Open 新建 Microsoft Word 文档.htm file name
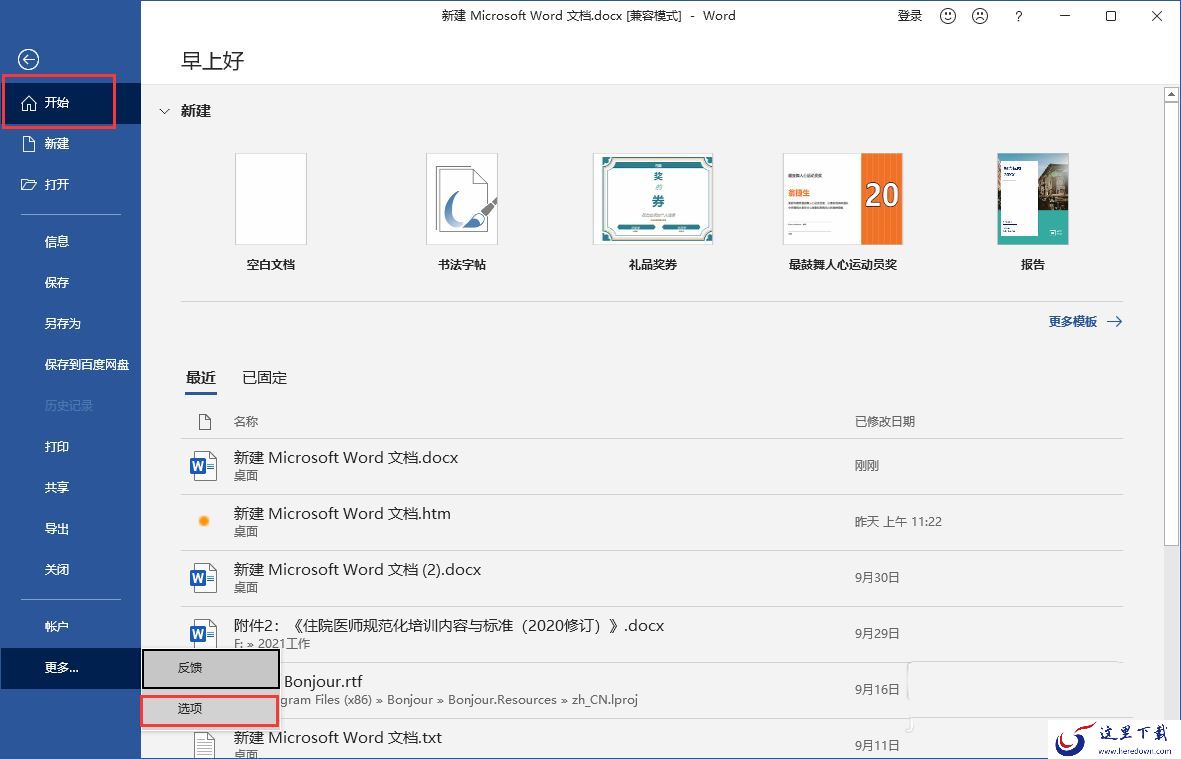Image resolution: width=1181 pixels, height=759 pixels. pos(342,514)
